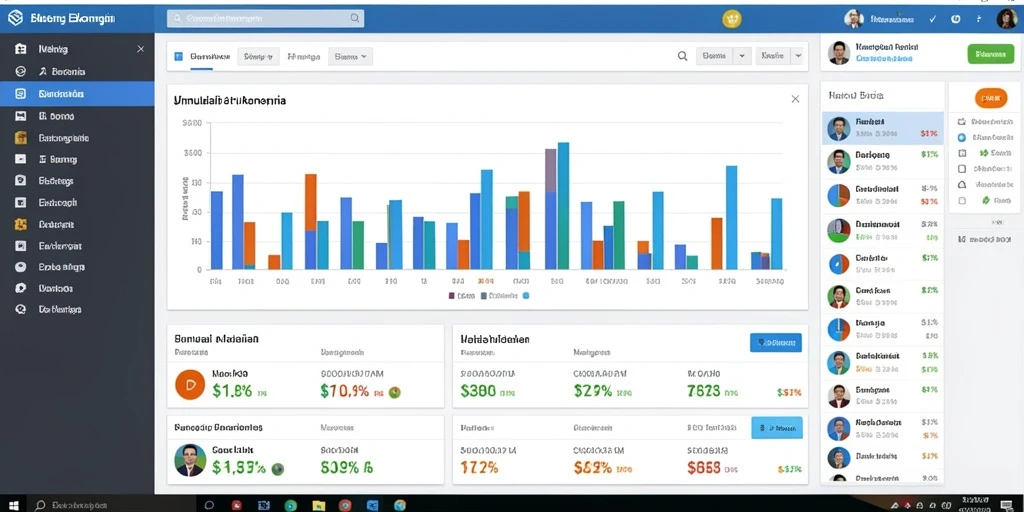Open the Windows Start menu
The width and height of the screenshot is (1024, 512).
pyautogui.click(x=13, y=505)
